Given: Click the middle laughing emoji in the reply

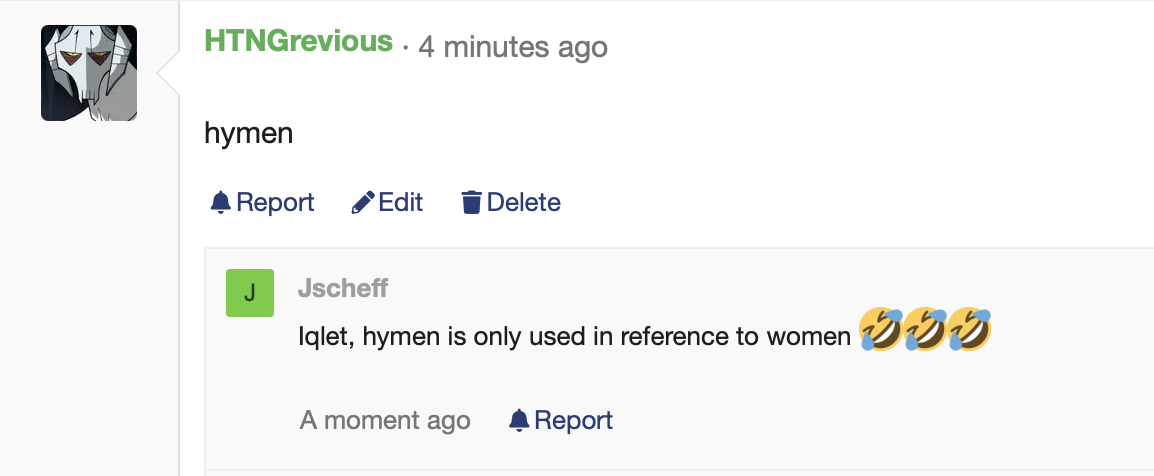Looking at the screenshot, I should click(925, 331).
